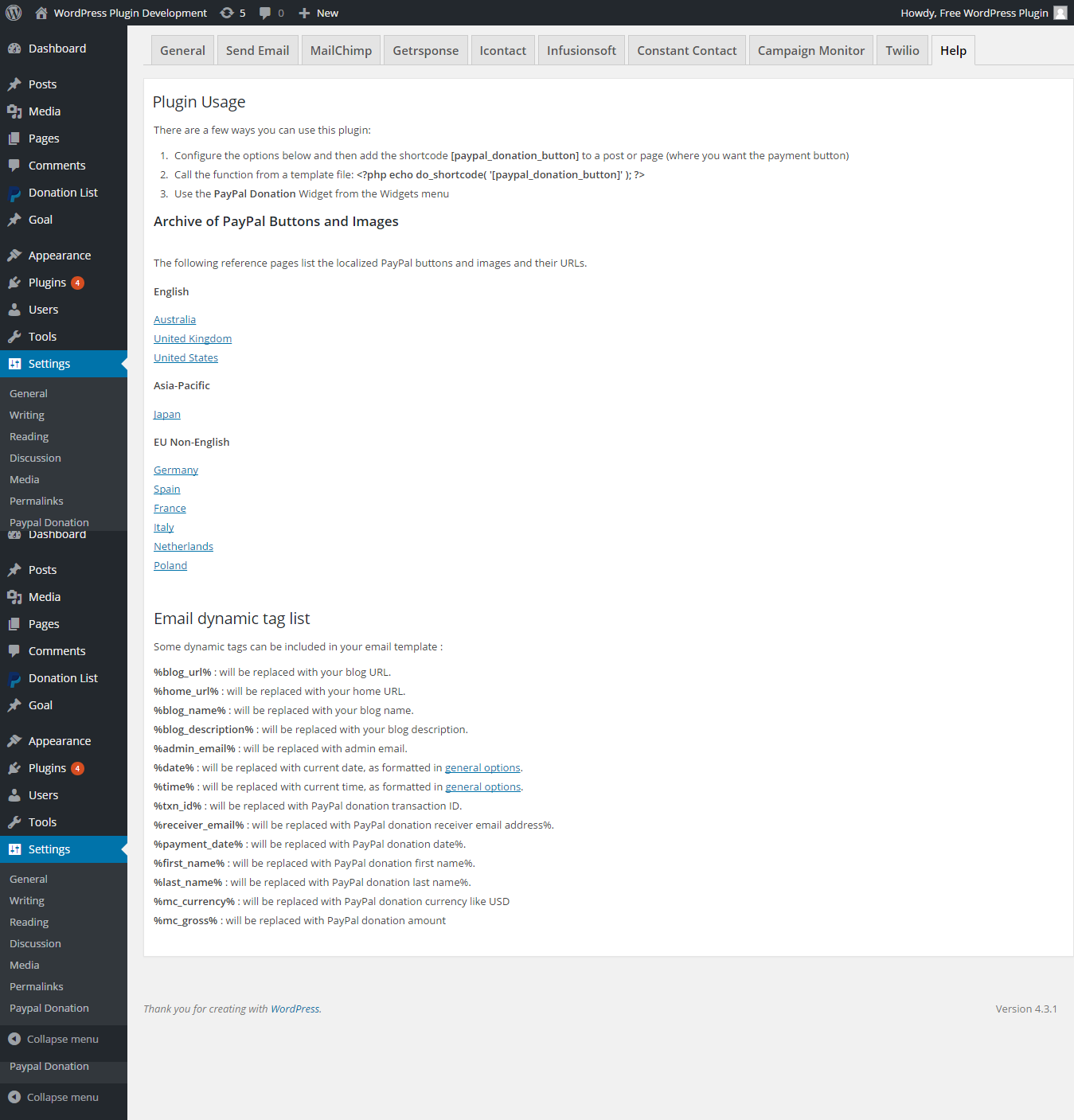The width and height of the screenshot is (1074, 1120).
Task: Click the Goal pin icon in the upper sidebar menu
Action: click(x=14, y=220)
